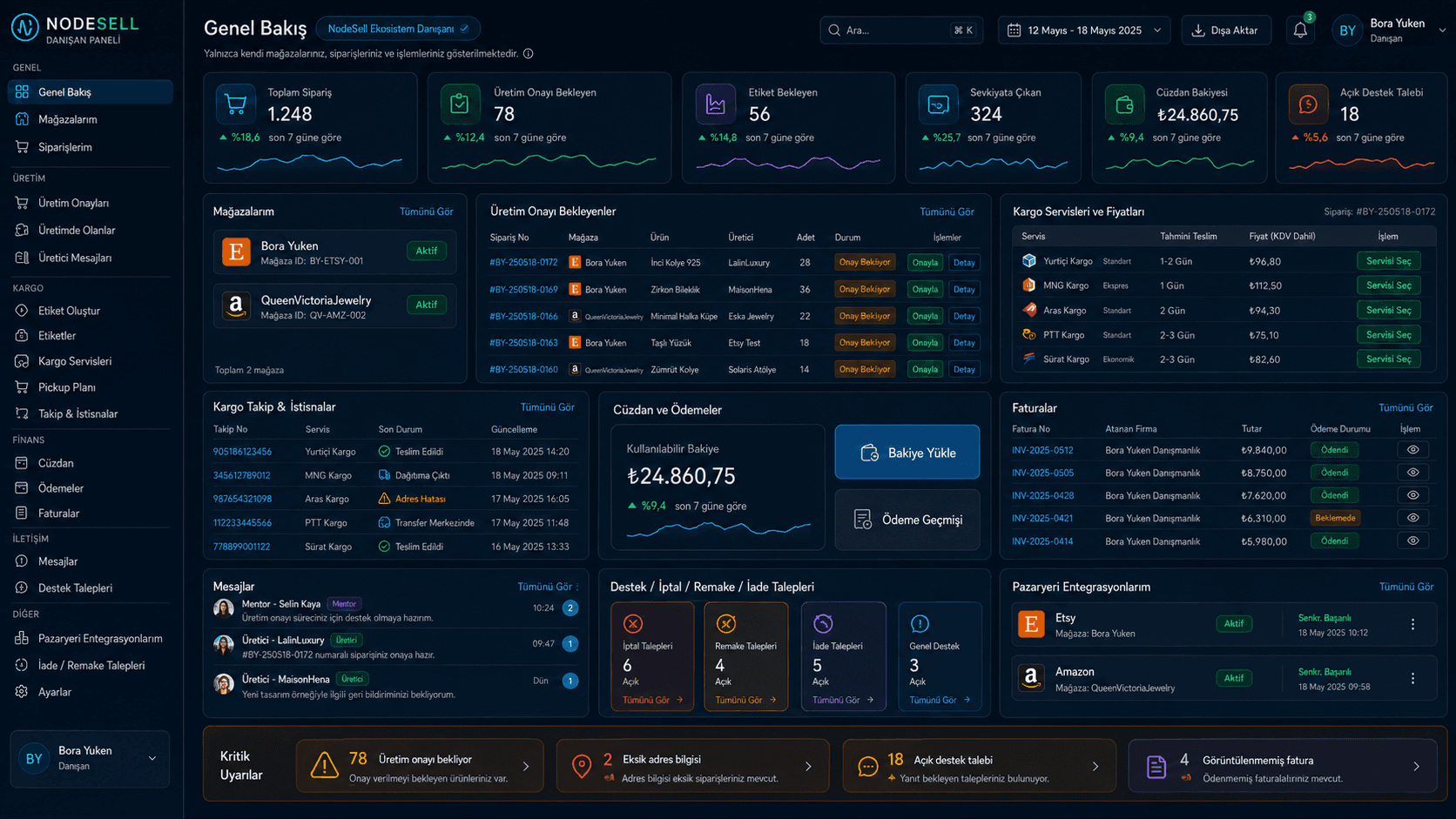Open notifications bell icon
1456x819 pixels.
pos(1300,30)
